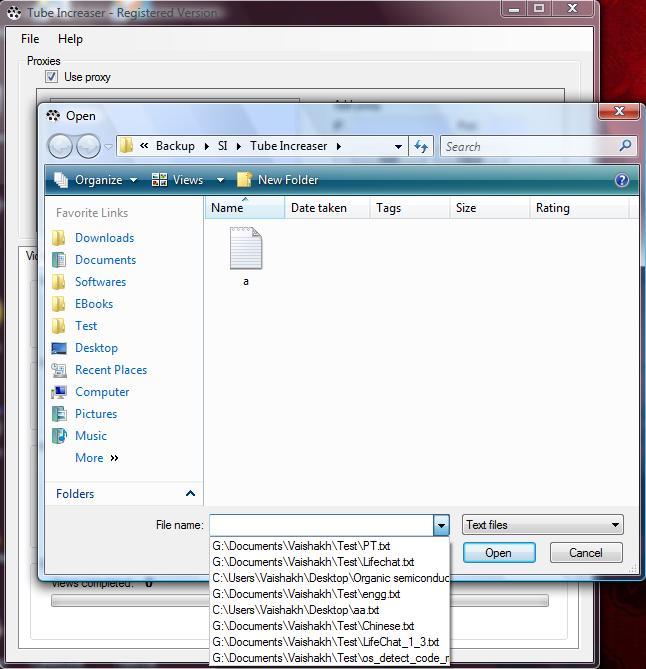The image size is (646, 669).
Task: Open the Downloads favorite link
Action: [105, 238]
